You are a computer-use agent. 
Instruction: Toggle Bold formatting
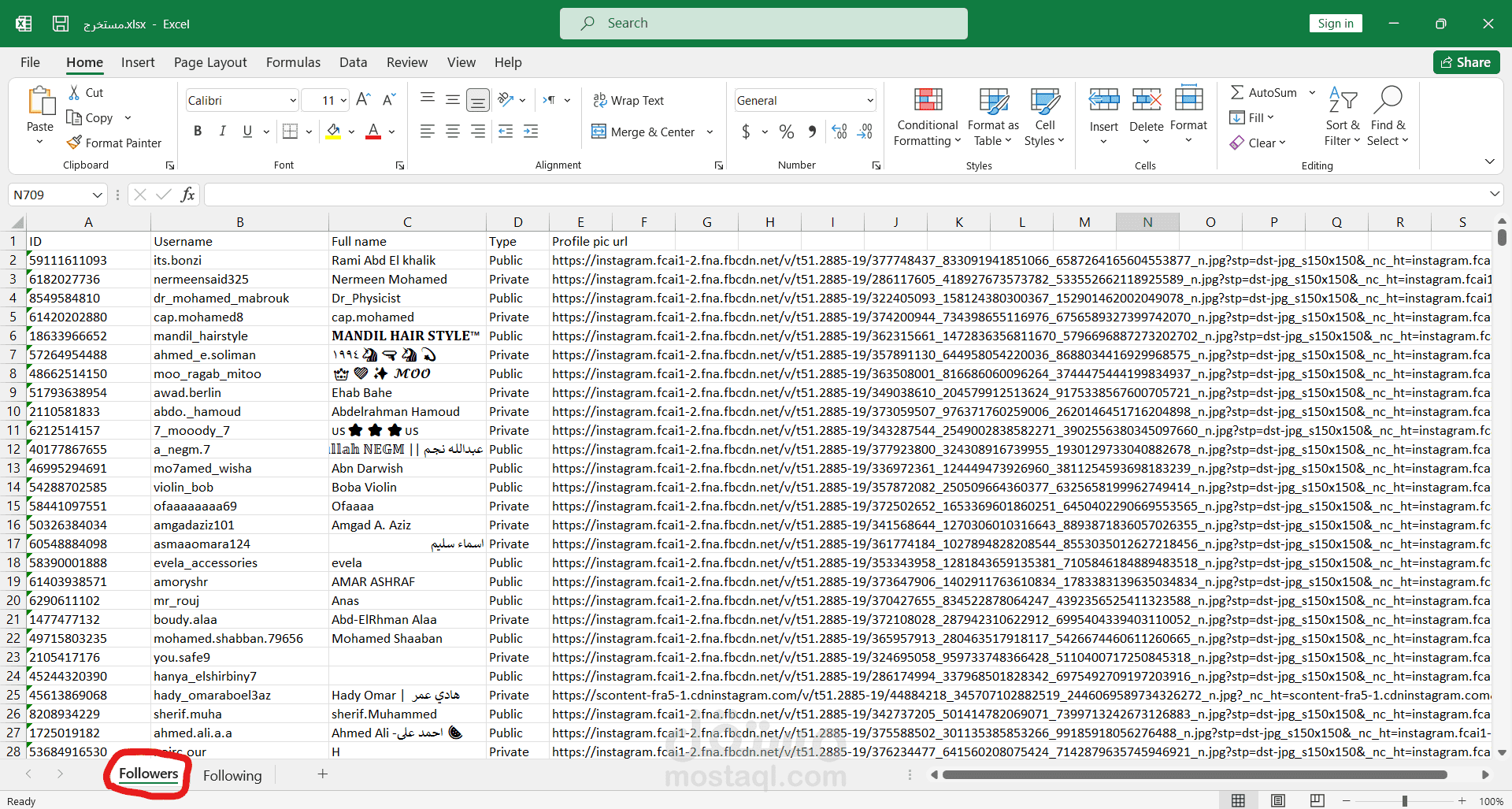(x=198, y=132)
